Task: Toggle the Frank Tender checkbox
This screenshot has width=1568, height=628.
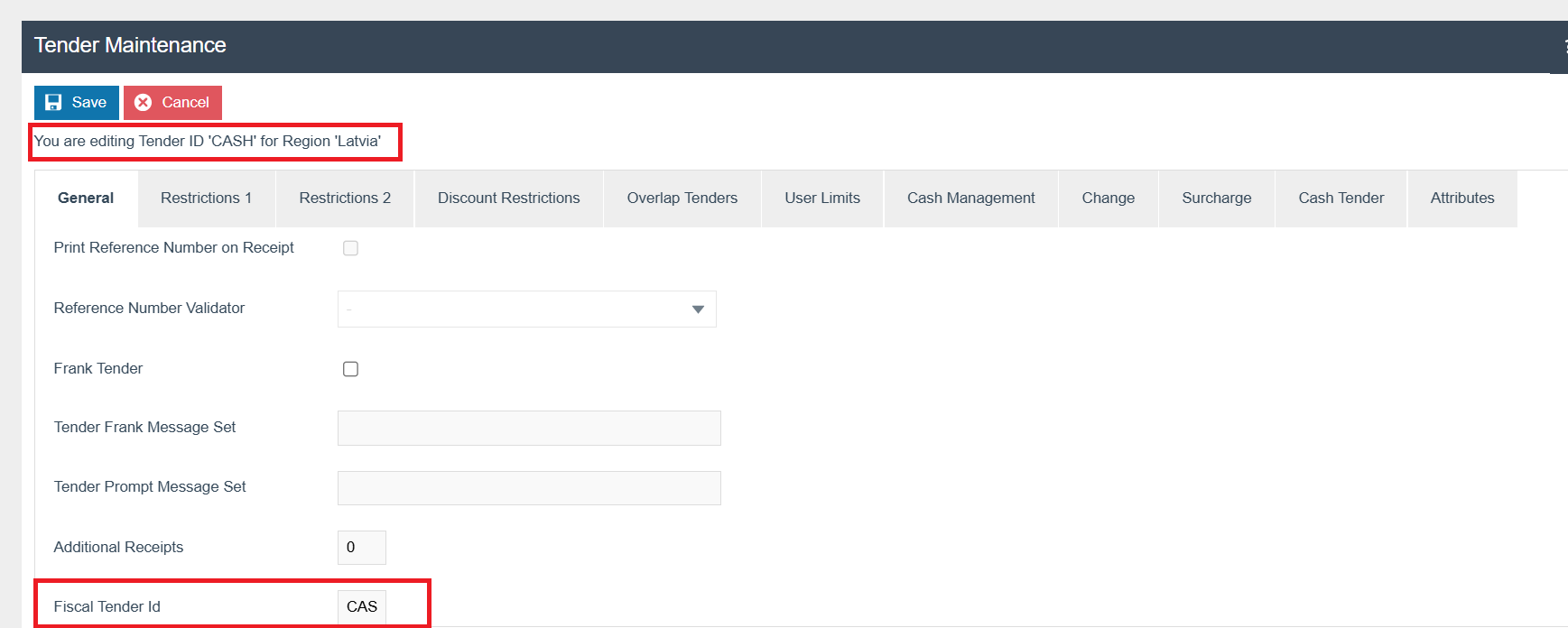Action: click(350, 369)
